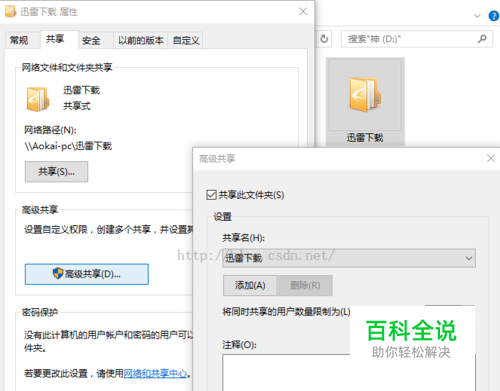Click 将同时共享的用户数量限制为(L) label
Viewport: 500px width, 391px height.
286,312
